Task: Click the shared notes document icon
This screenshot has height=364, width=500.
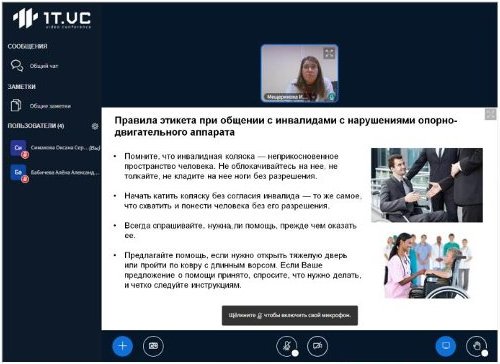Action: 16,105
